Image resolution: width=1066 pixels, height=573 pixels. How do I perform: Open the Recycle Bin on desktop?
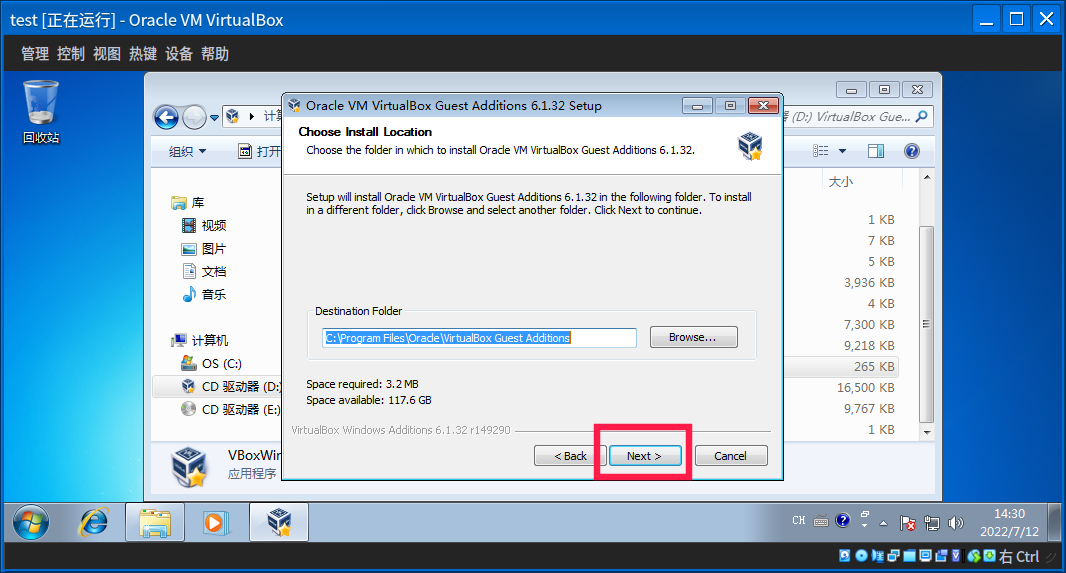tap(41, 110)
